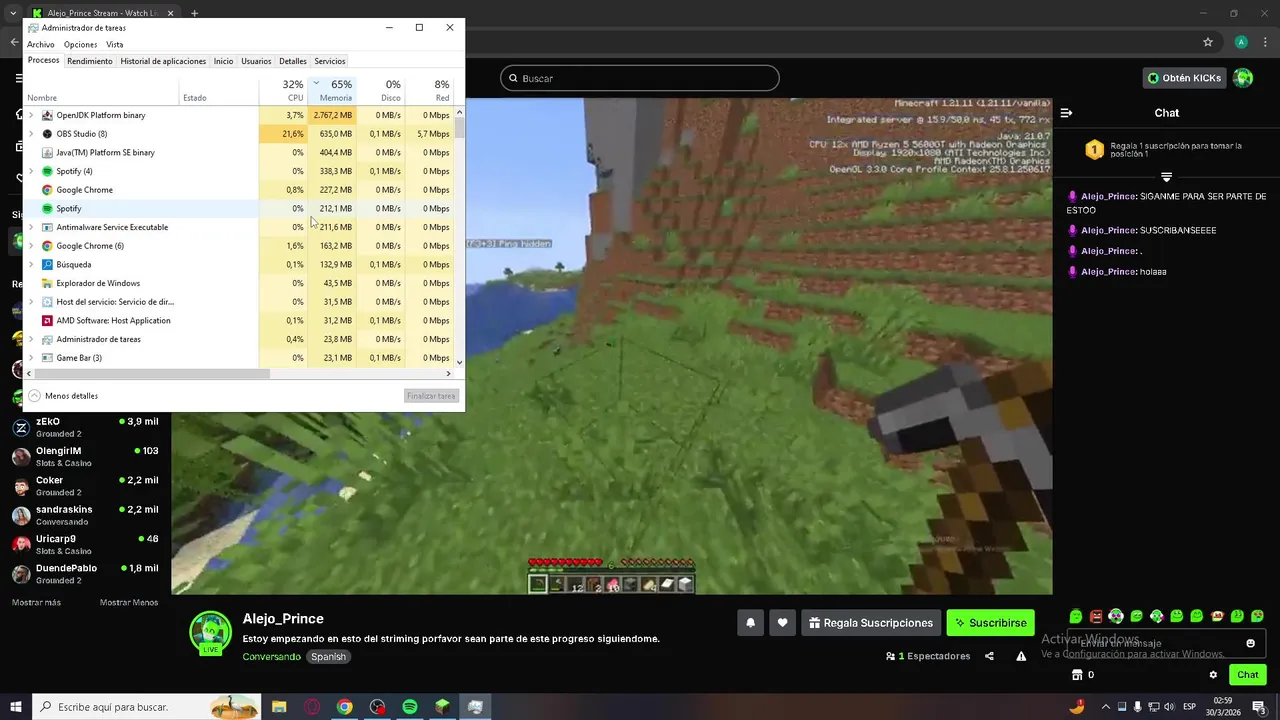Screen dimensions: 1280x720
Task: Click the report warning triangle icon
Action: (x=1021, y=656)
